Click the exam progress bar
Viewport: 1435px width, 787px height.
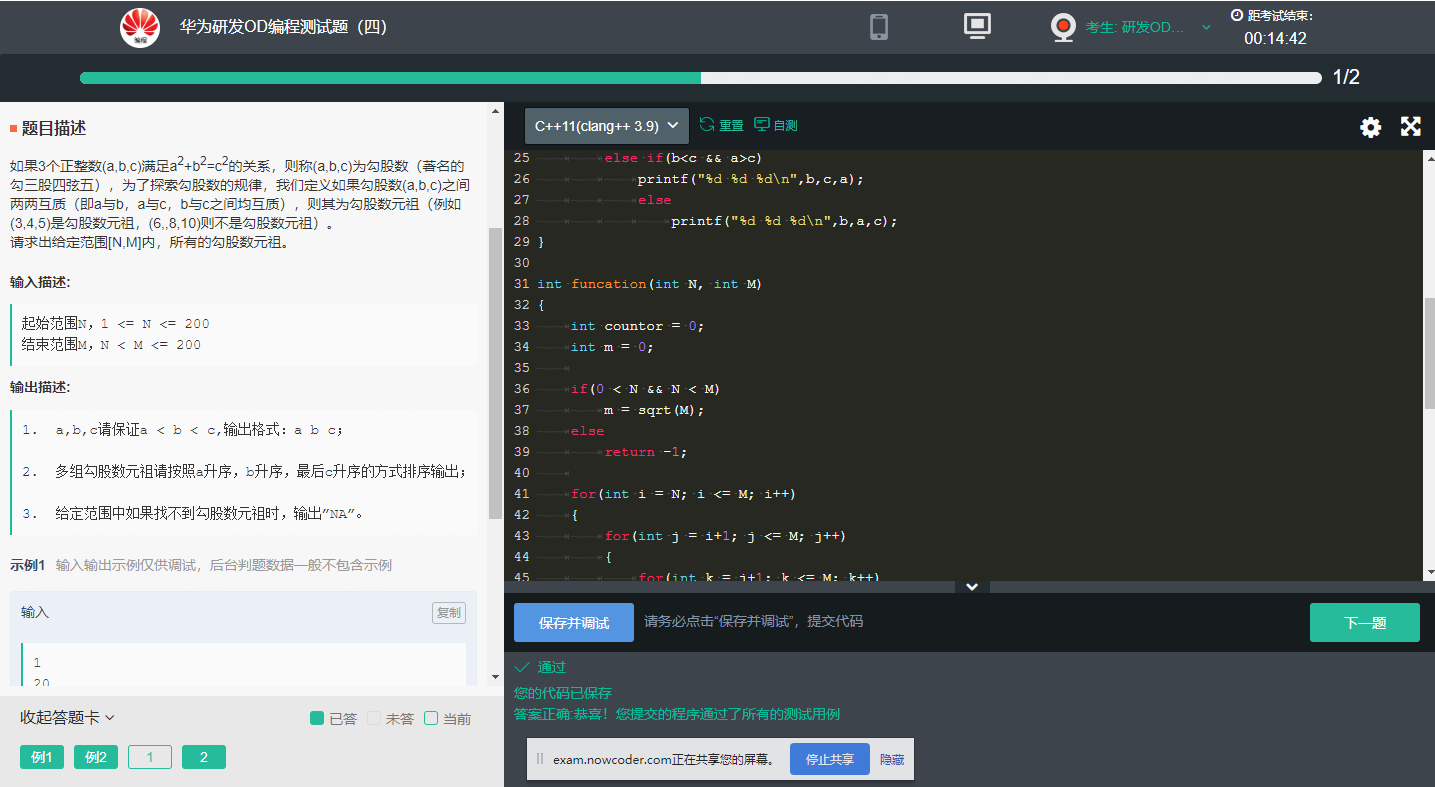pyautogui.click(x=701, y=78)
